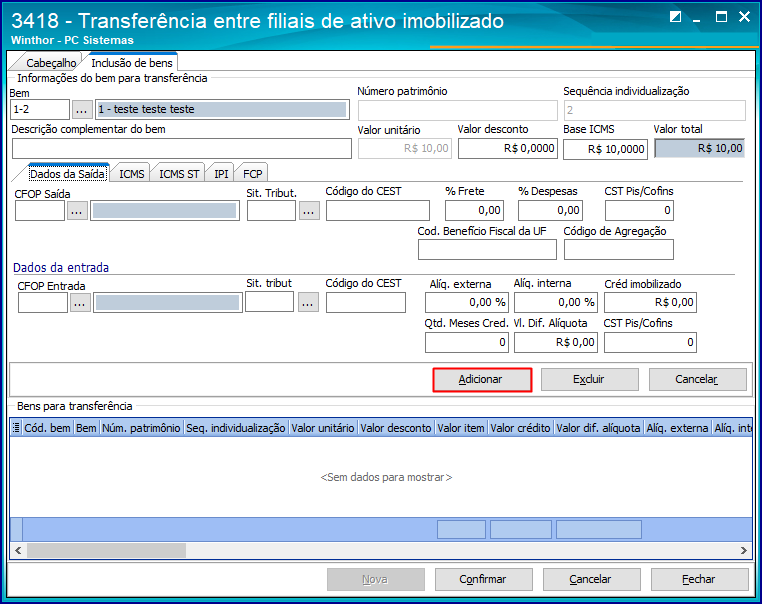Click the Fechar button
This screenshot has height=604, width=762.
(x=699, y=579)
